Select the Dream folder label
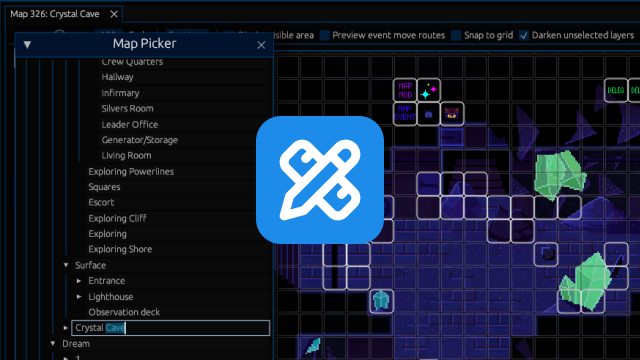The height and width of the screenshot is (360, 640). (76, 344)
